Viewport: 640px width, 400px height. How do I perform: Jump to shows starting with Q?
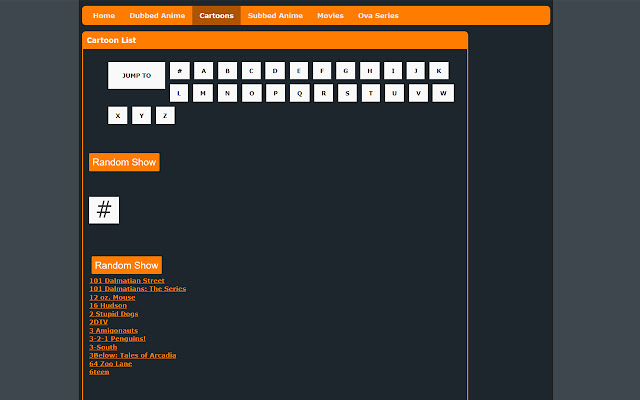tap(299, 93)
